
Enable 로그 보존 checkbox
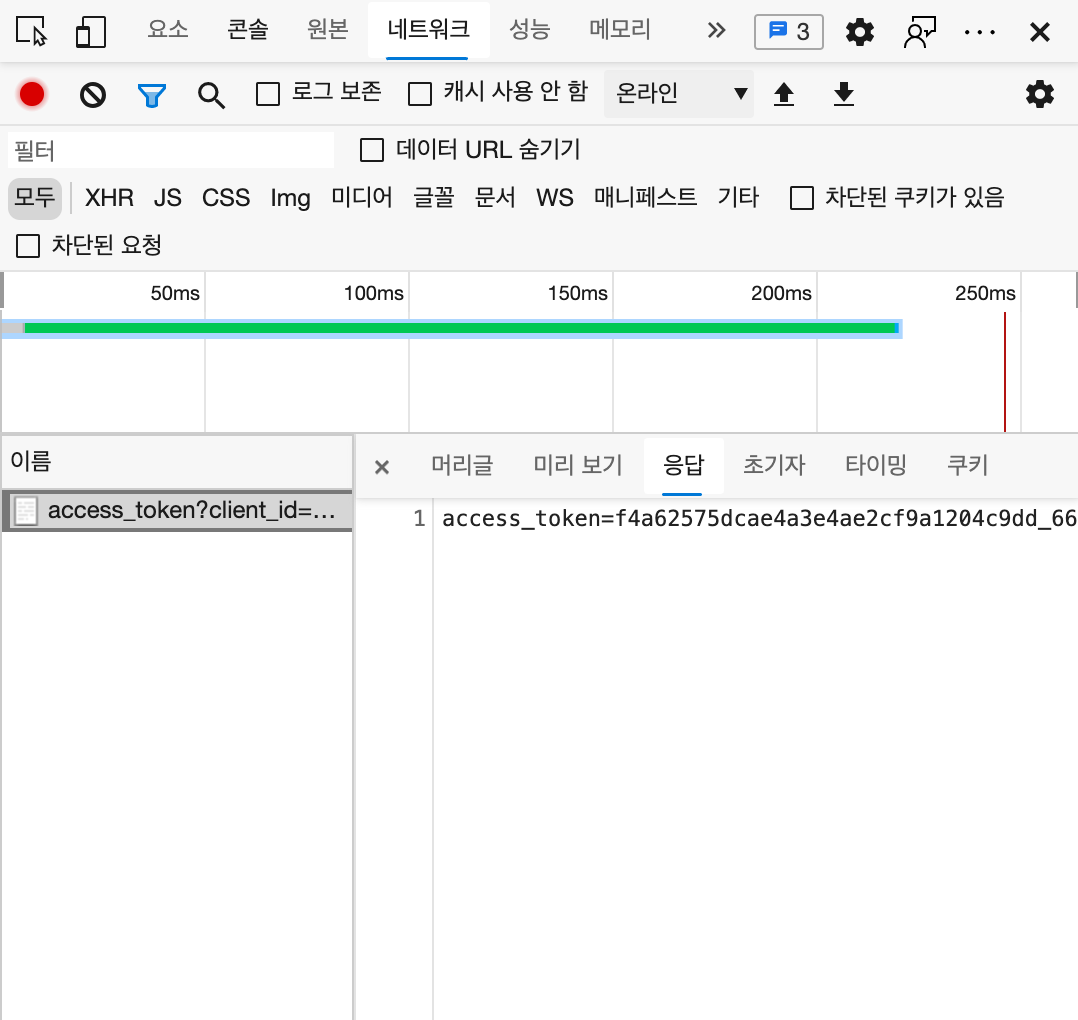pos(267,94)
